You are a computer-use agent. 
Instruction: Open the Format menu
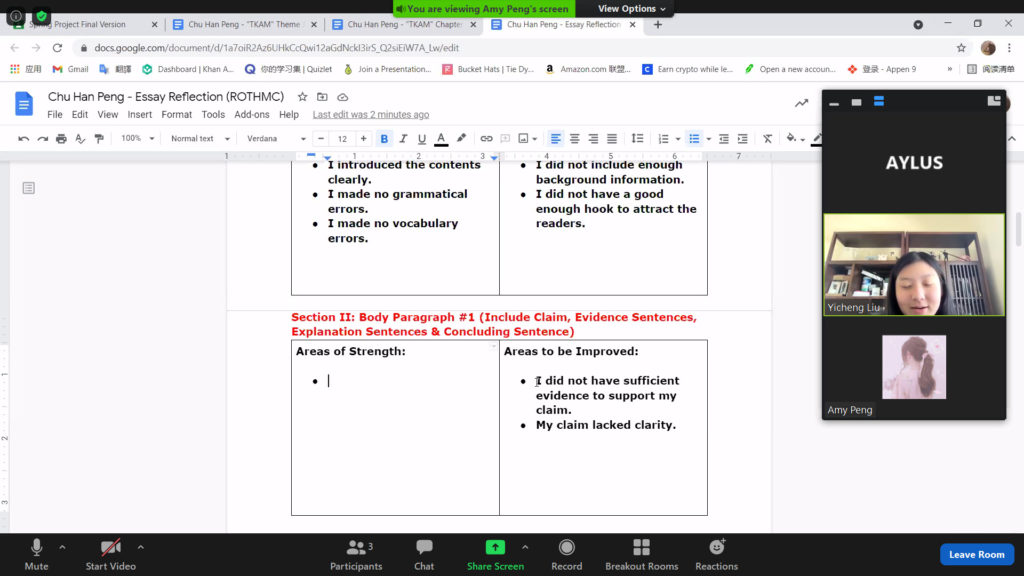pos(177,114)
